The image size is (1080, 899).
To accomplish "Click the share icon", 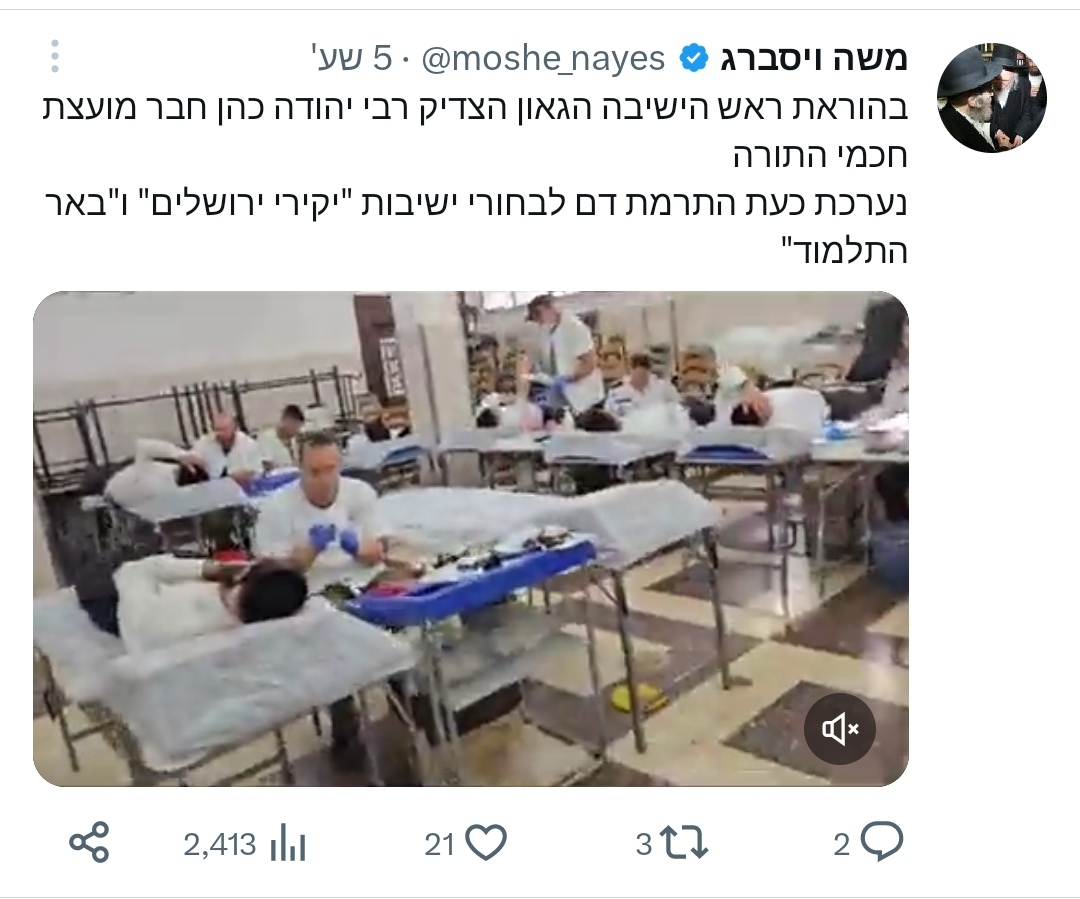I will (x=90, y=843).
